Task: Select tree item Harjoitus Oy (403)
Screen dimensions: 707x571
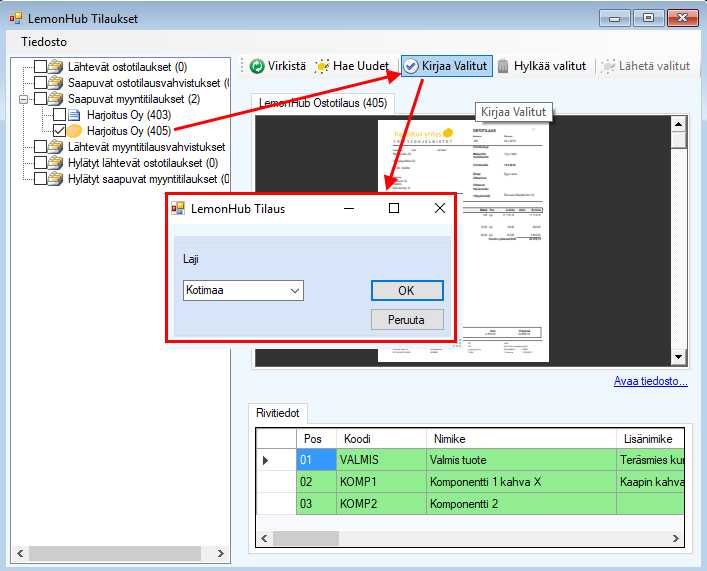Action: pyautogui.click(x=129, y=115)
